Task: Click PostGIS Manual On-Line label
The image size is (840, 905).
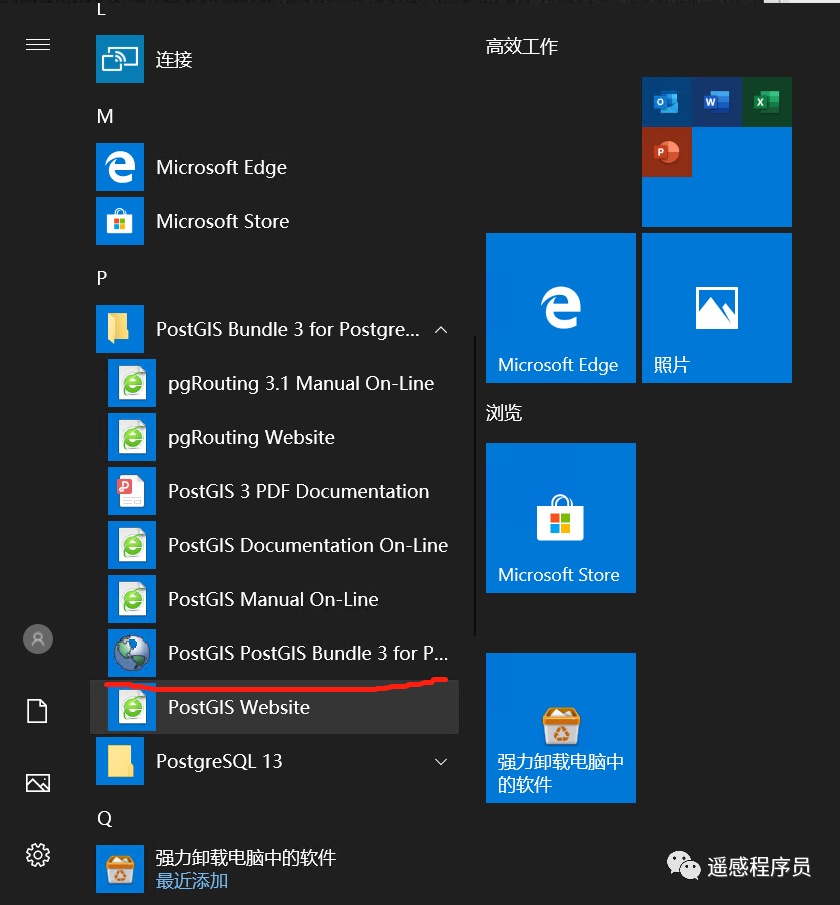Action: (x=273, y=599)
